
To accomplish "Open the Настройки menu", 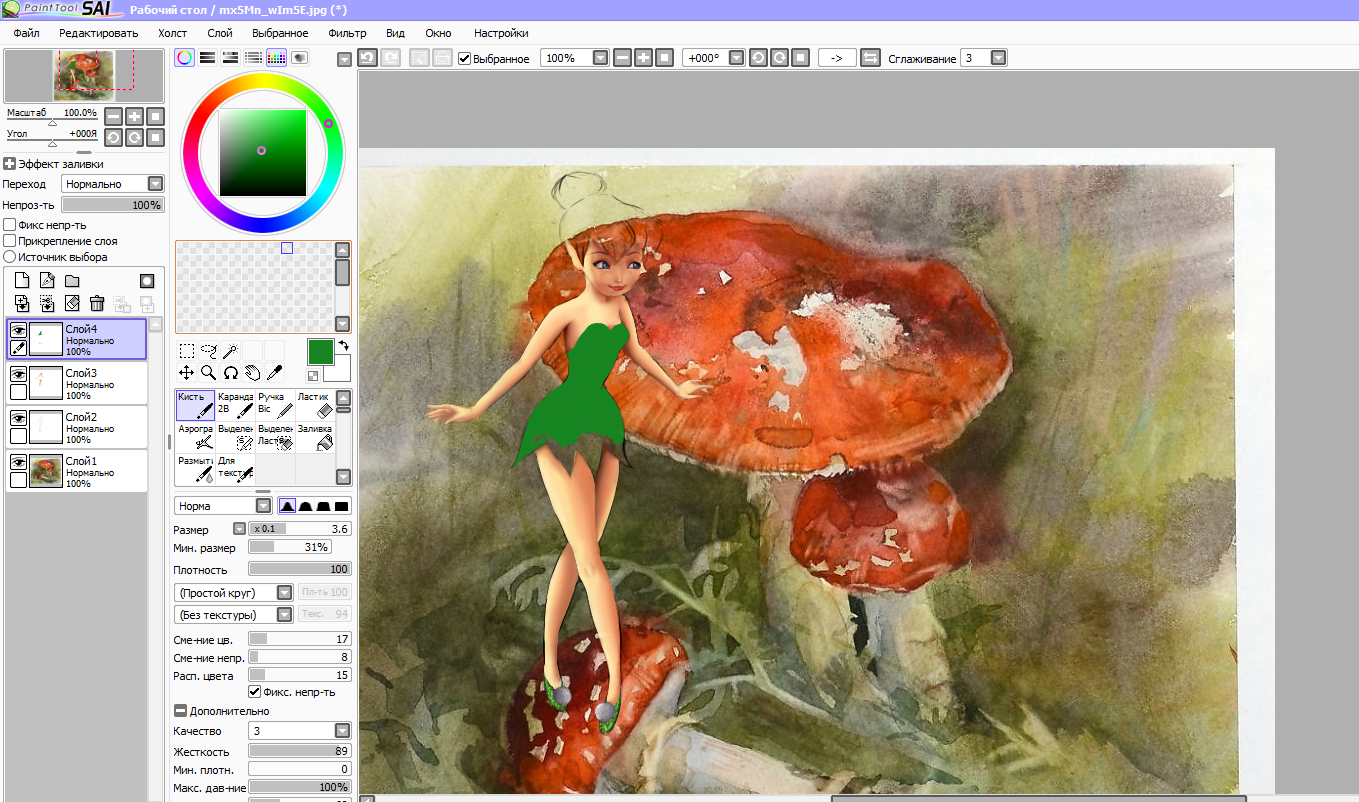I will tap(501, 33).
